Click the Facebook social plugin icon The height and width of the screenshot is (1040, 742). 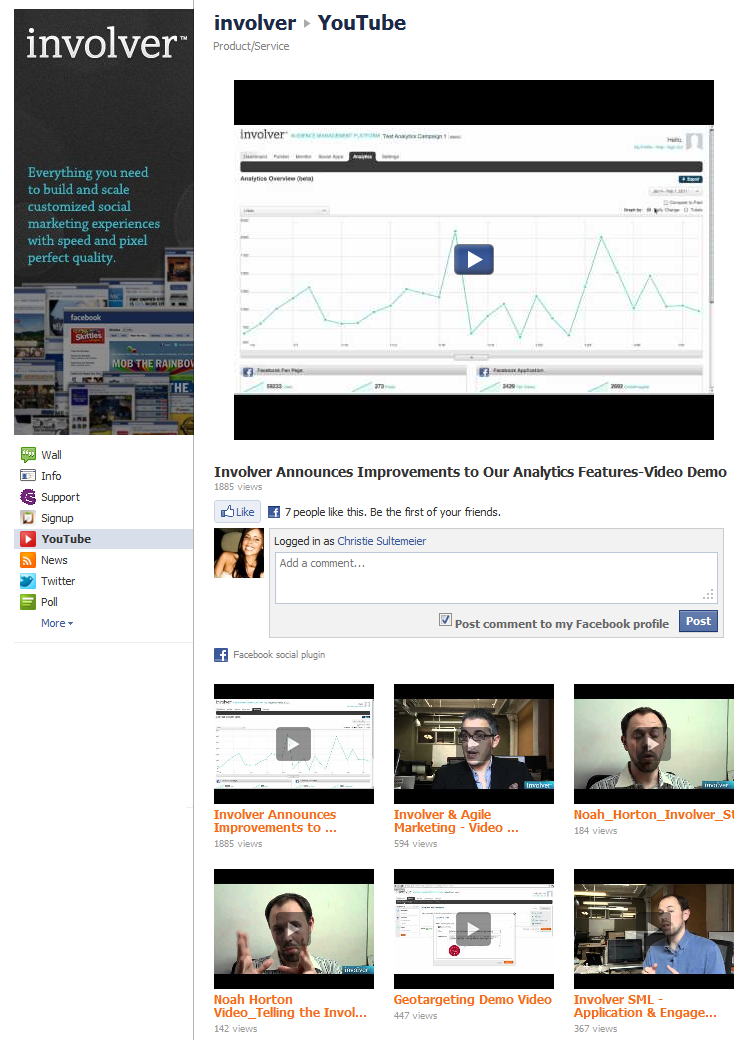pyautogui.click(x=221, y=655)
